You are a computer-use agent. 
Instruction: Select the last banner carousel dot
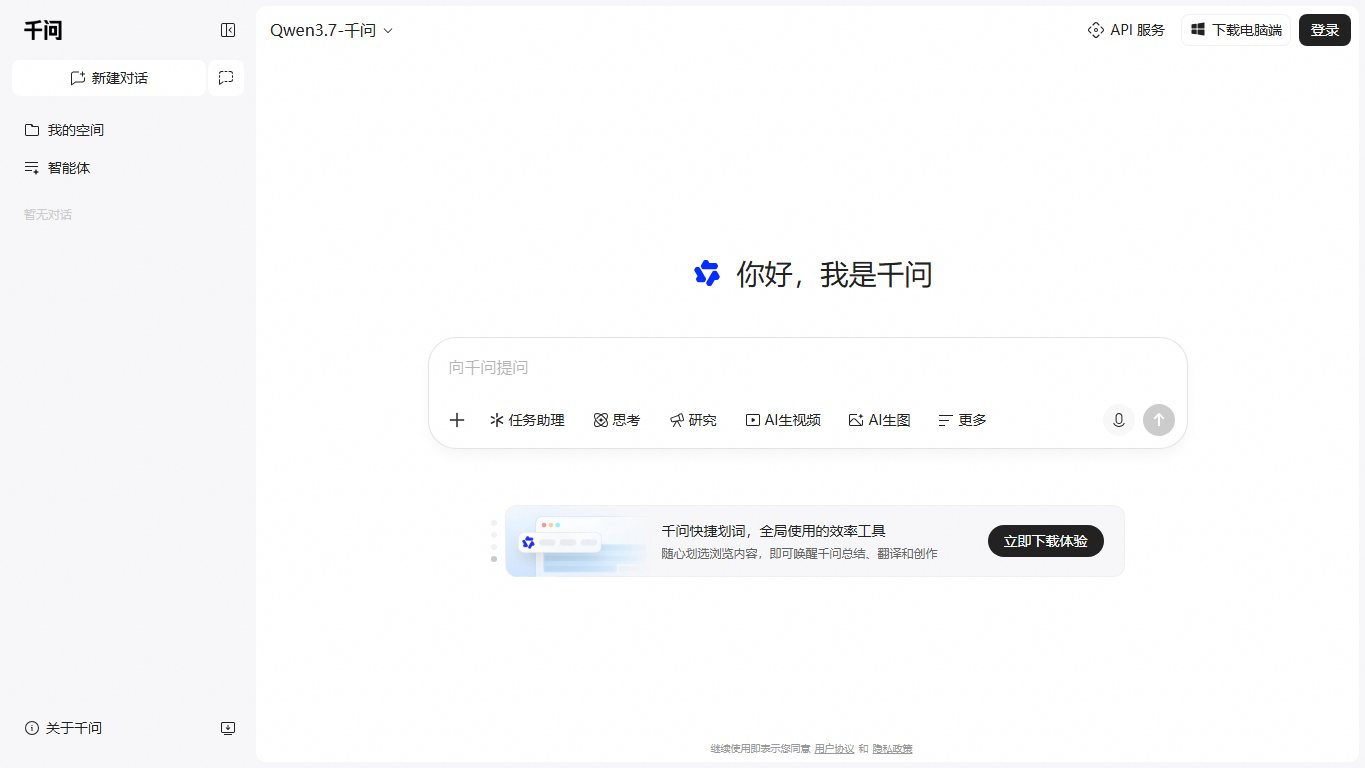click(494, 559)
